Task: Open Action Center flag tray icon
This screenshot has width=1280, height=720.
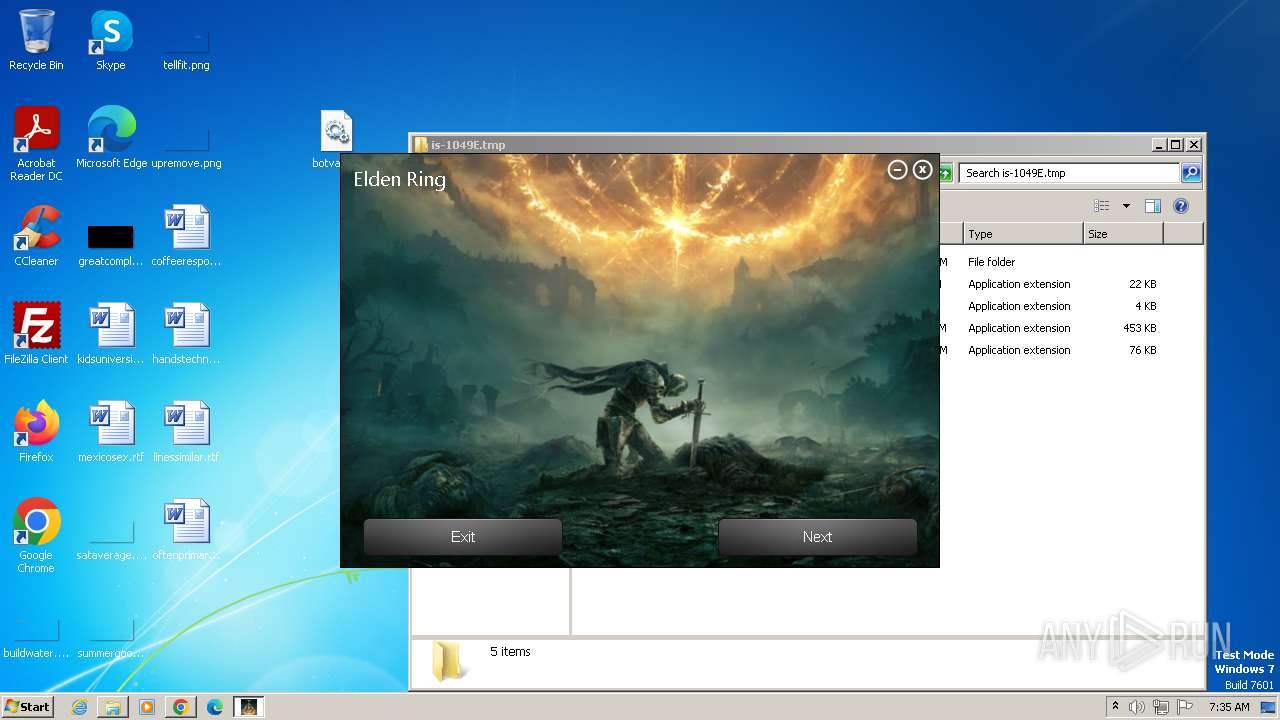Action: 1184,707
